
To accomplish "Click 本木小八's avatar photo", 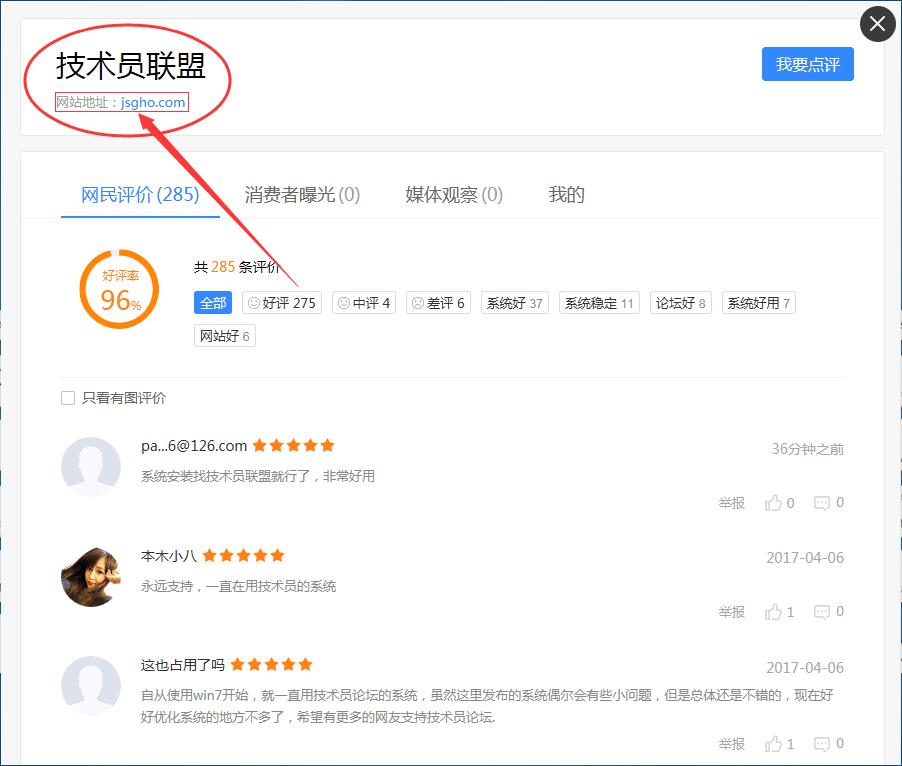I will [91, 577].
